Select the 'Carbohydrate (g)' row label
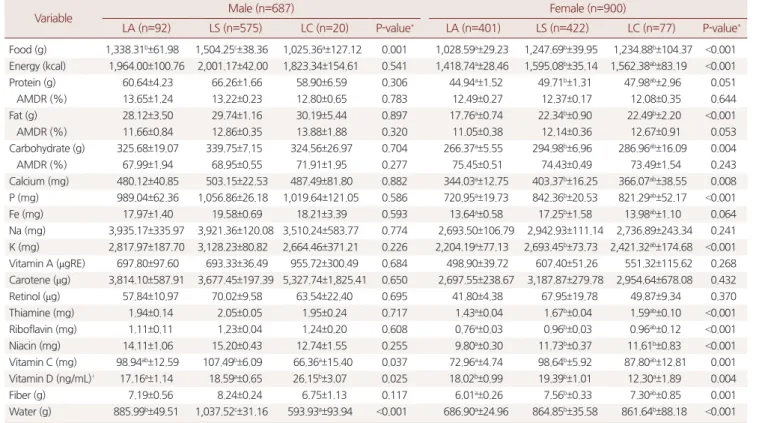Screen dimensions: 759x423 tap(46, 149)
